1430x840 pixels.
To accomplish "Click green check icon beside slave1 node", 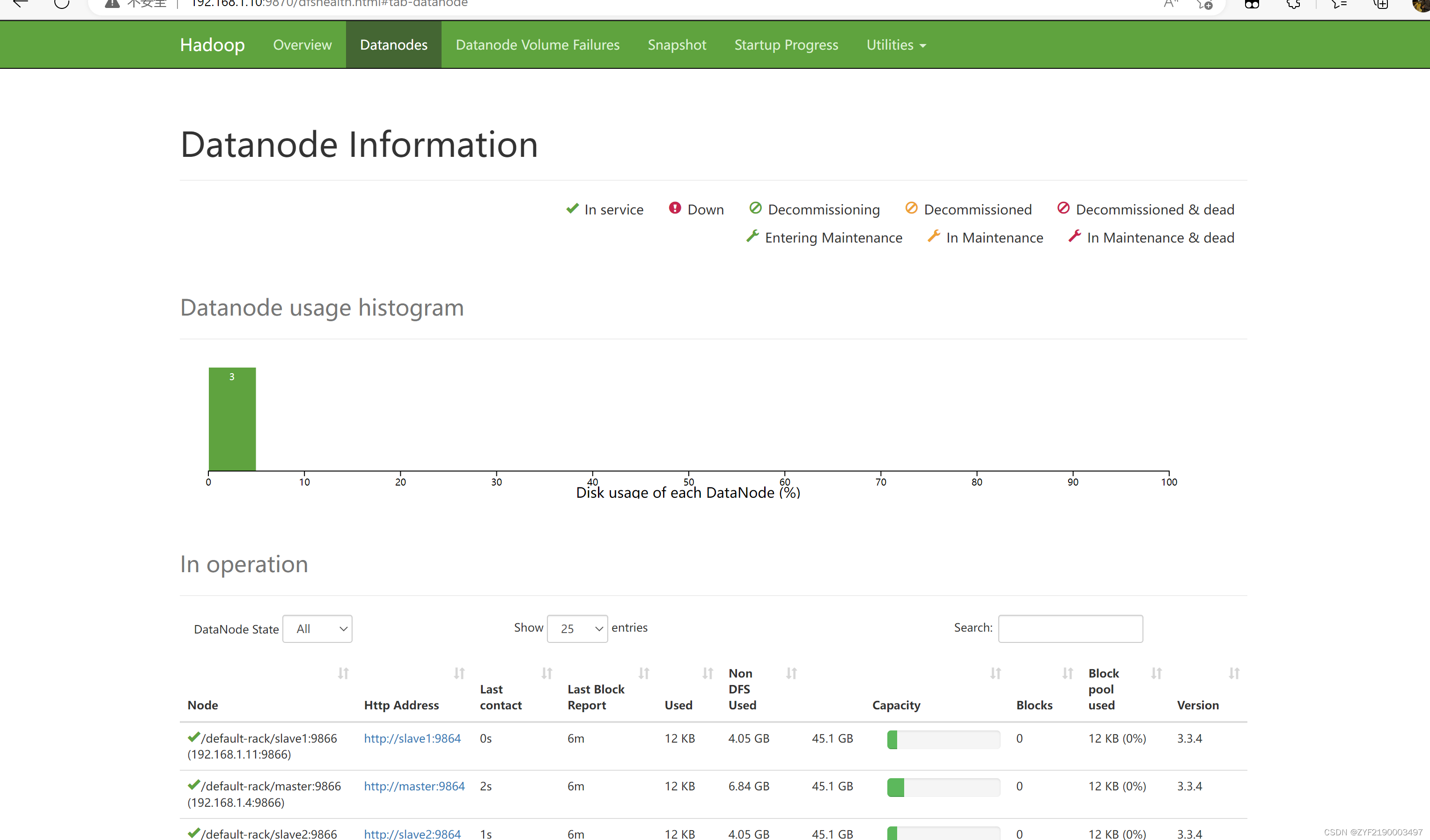I will pyautogui.click(x=193, y=737).
